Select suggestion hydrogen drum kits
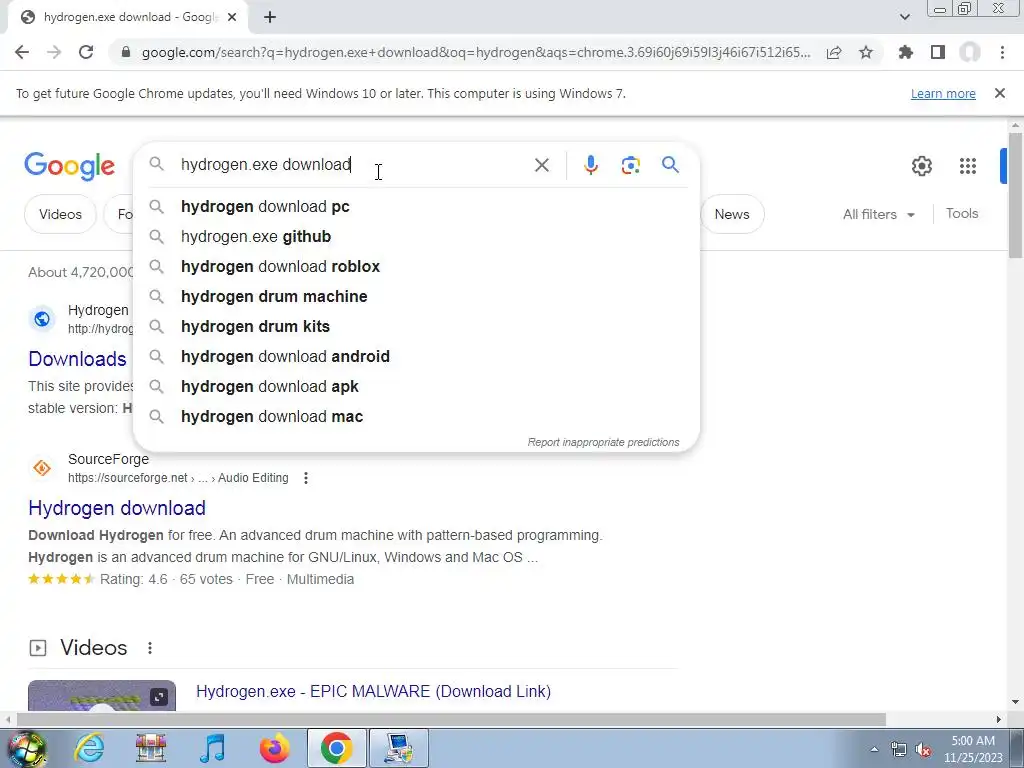This screenshot has width=1024, height=768. coord(416,327)
